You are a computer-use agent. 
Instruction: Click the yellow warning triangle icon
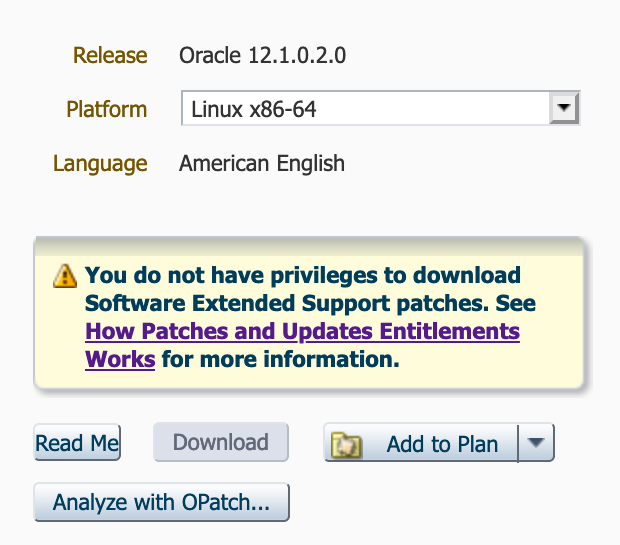click(x=65, y=276)
